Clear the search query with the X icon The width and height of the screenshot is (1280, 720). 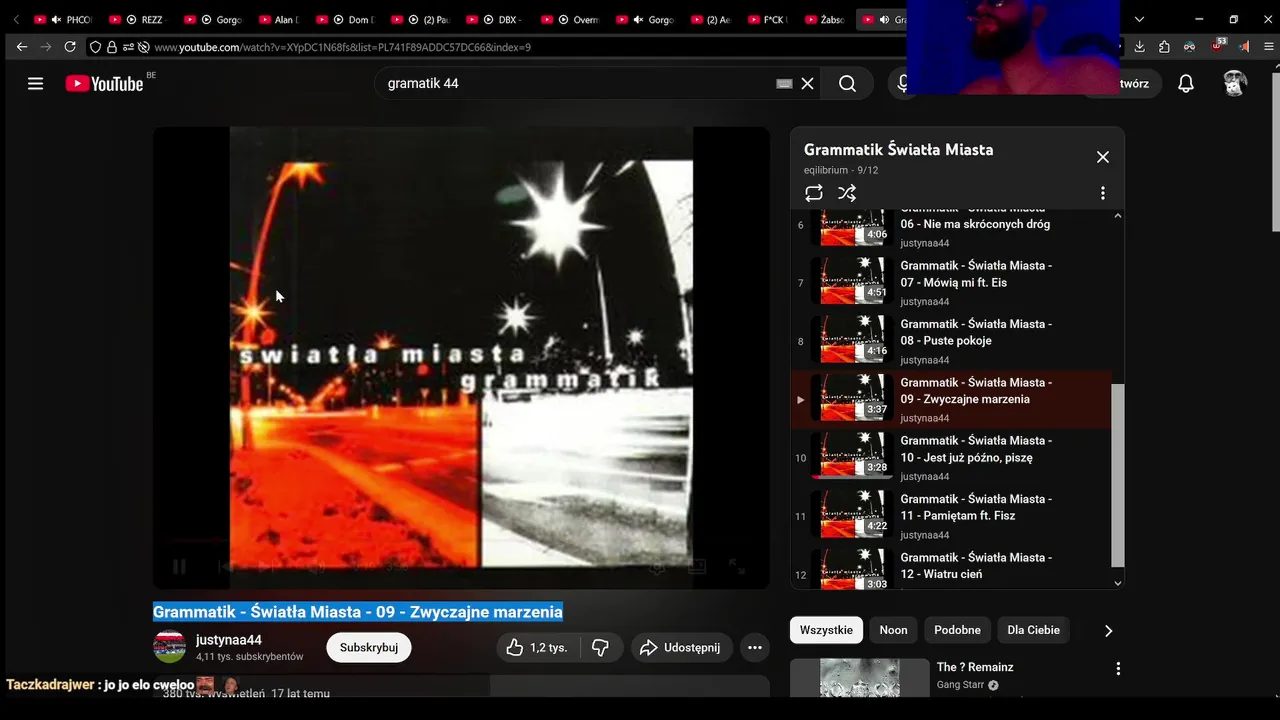point(808,84)
